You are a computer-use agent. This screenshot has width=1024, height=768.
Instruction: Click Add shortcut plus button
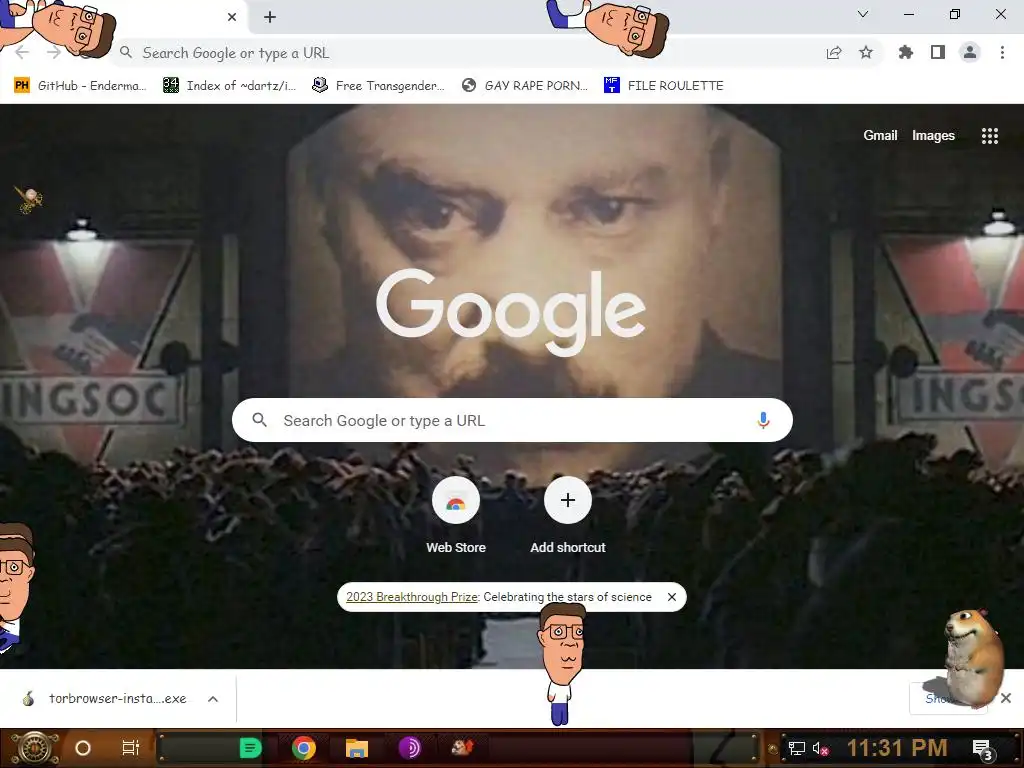click(x=568, y=500)
